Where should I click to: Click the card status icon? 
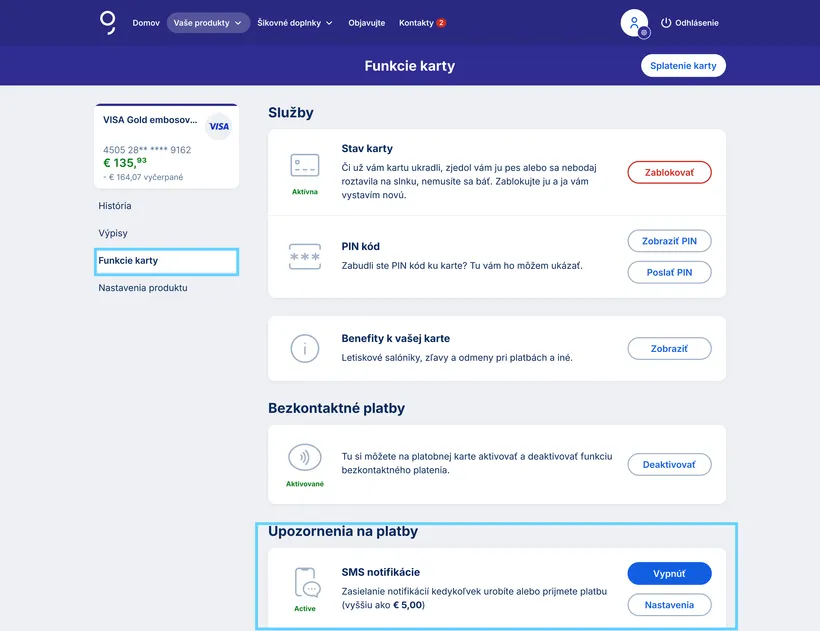click(305, 165)
